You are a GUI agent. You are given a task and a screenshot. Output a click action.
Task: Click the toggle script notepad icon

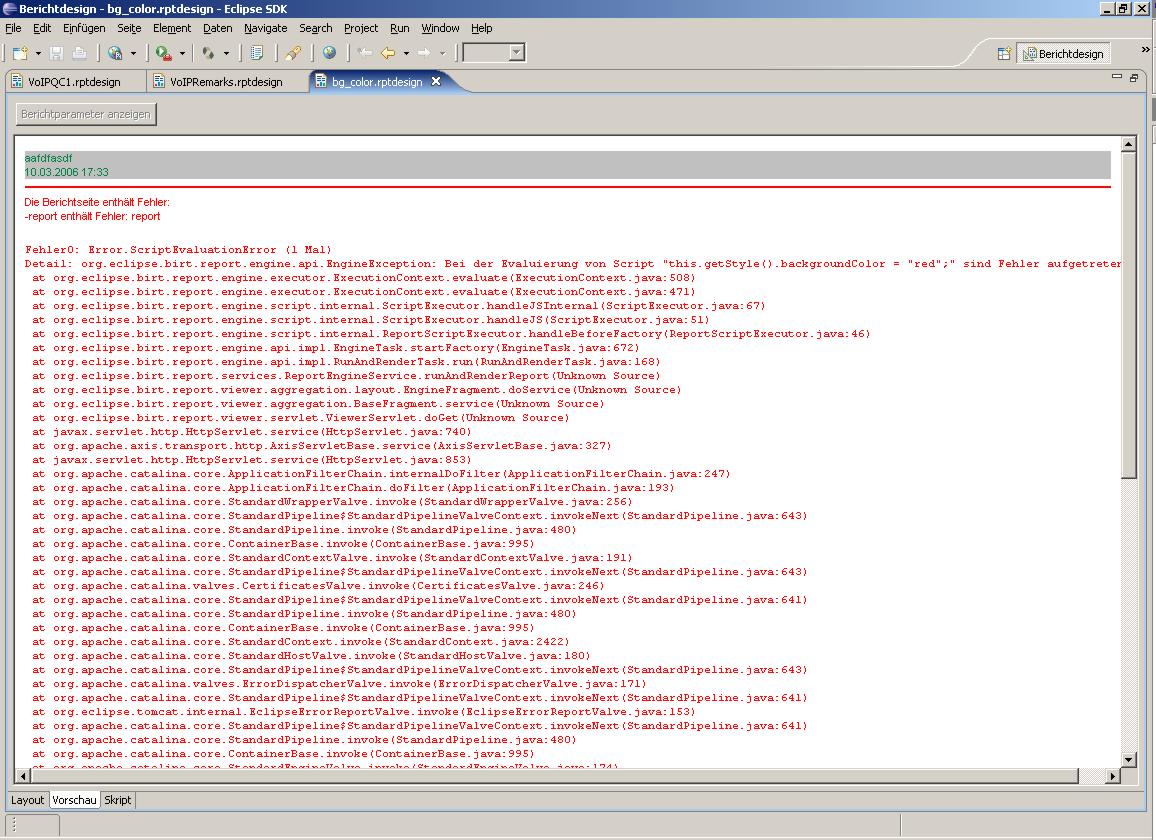pos(257,53)
